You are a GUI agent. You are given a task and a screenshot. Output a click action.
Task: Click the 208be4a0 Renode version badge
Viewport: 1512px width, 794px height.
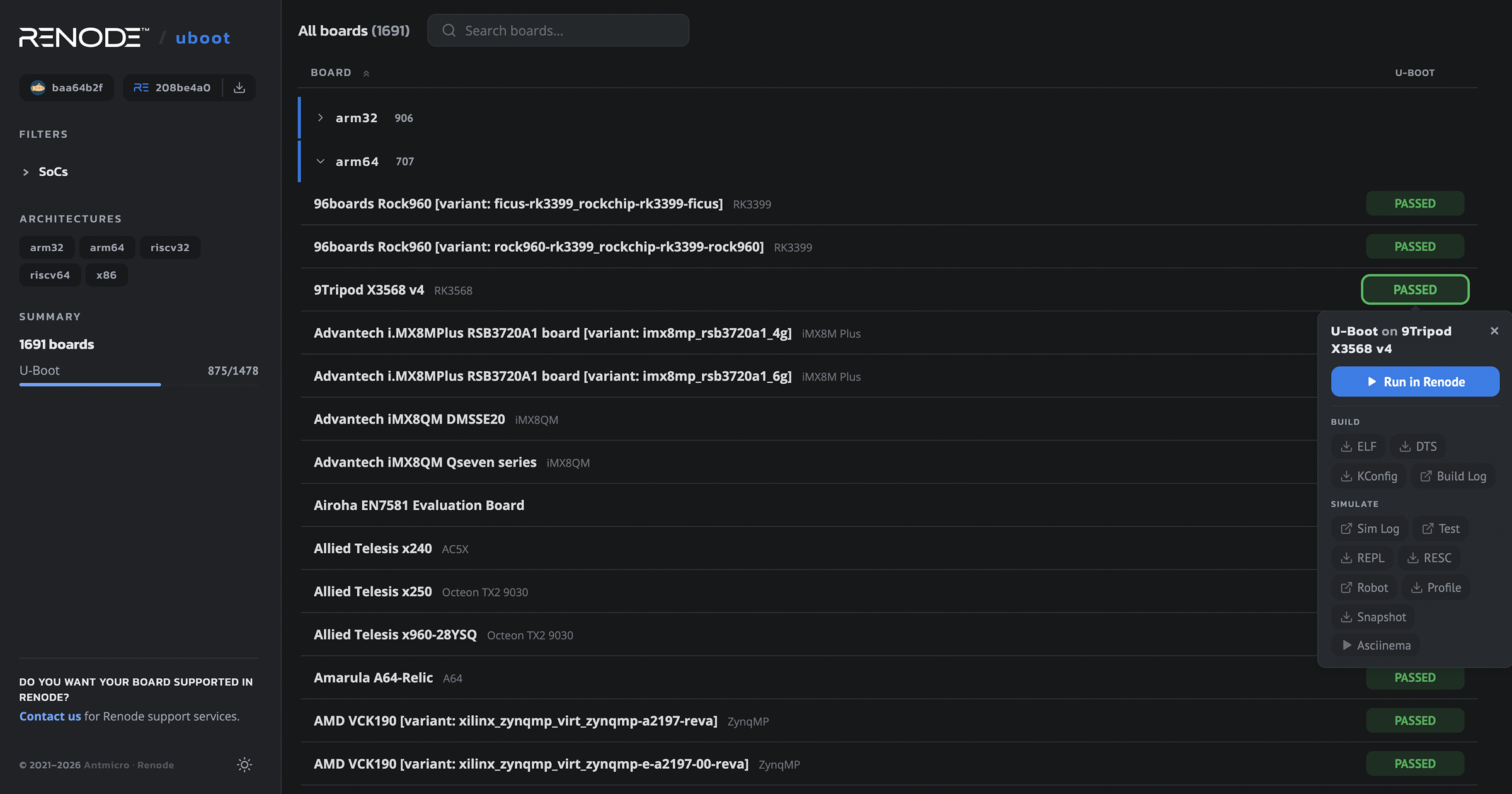(172, 88)
